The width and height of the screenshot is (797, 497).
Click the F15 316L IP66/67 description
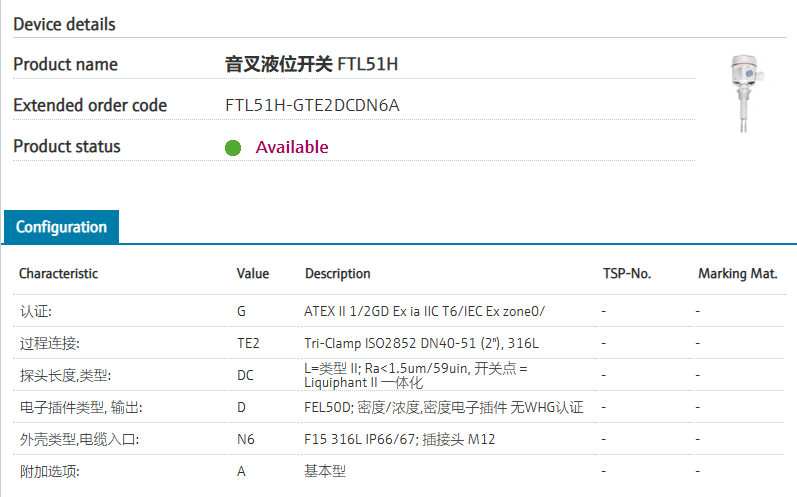(400, 439)
